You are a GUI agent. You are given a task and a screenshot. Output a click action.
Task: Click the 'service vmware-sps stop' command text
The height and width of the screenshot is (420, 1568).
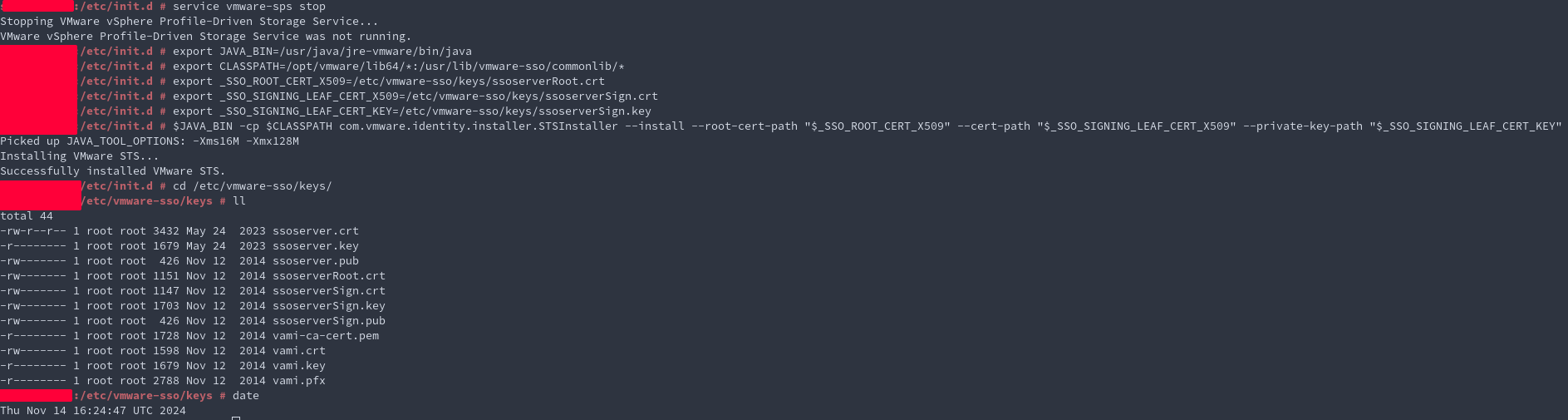(249, 7)
